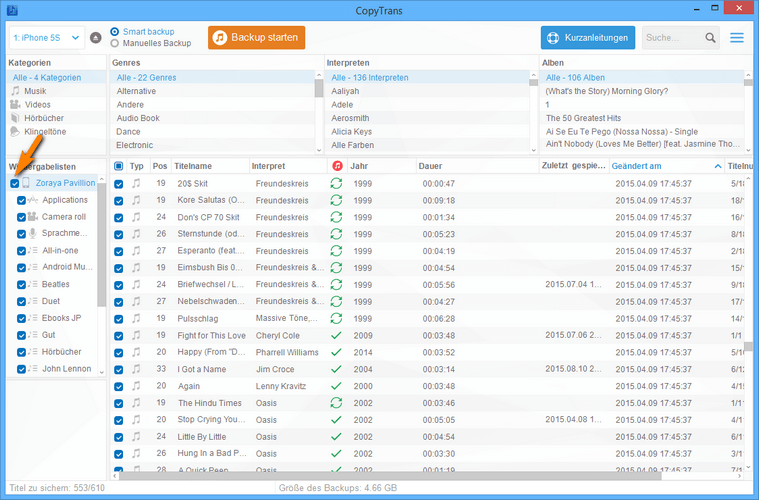The width and height of the screenshot is (759, 500).
Task: Click the Videos category icon
Action: [15, 105]
